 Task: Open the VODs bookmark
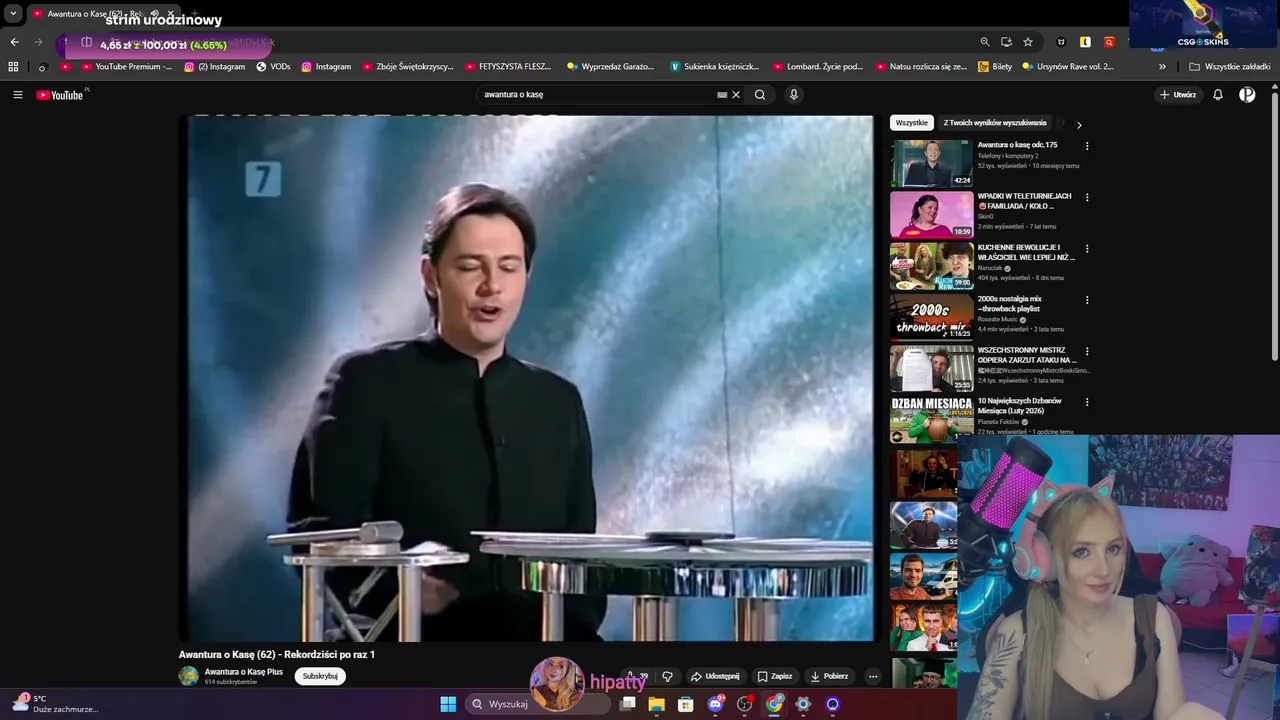pyautogui.click(x=273, y=67)
